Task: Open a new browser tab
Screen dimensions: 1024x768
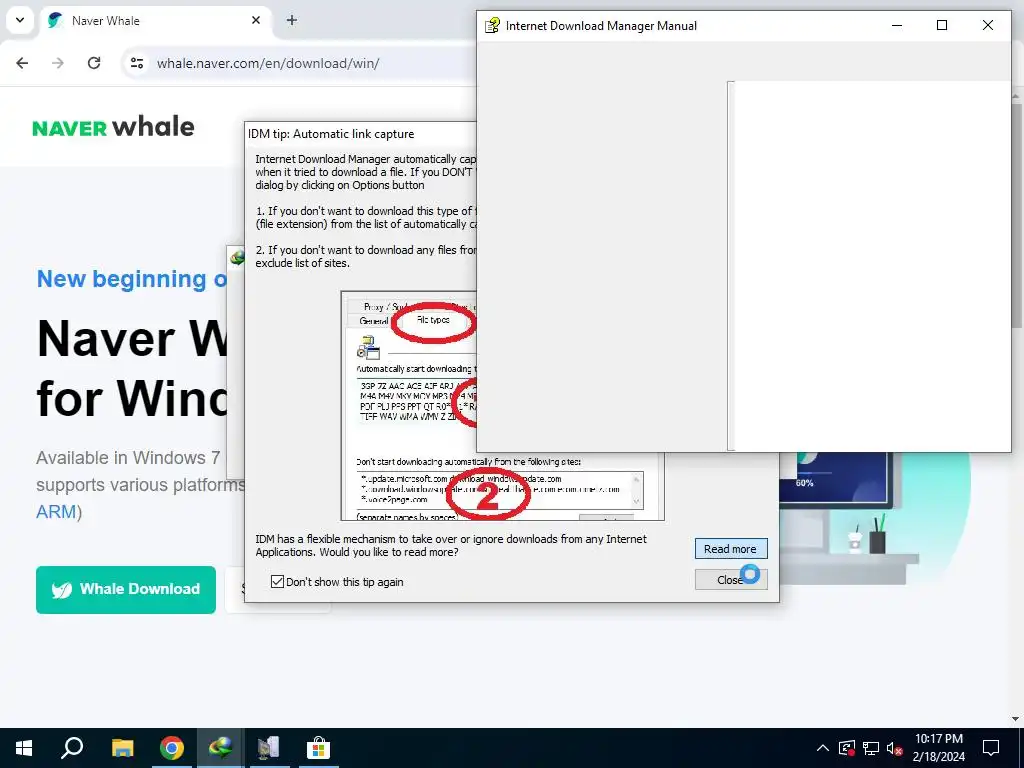Action: (x=292, y=20)
